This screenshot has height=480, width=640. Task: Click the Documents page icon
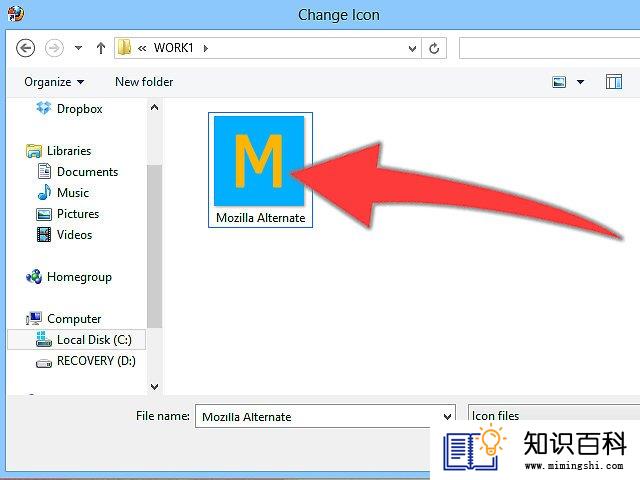click(44, 171)
